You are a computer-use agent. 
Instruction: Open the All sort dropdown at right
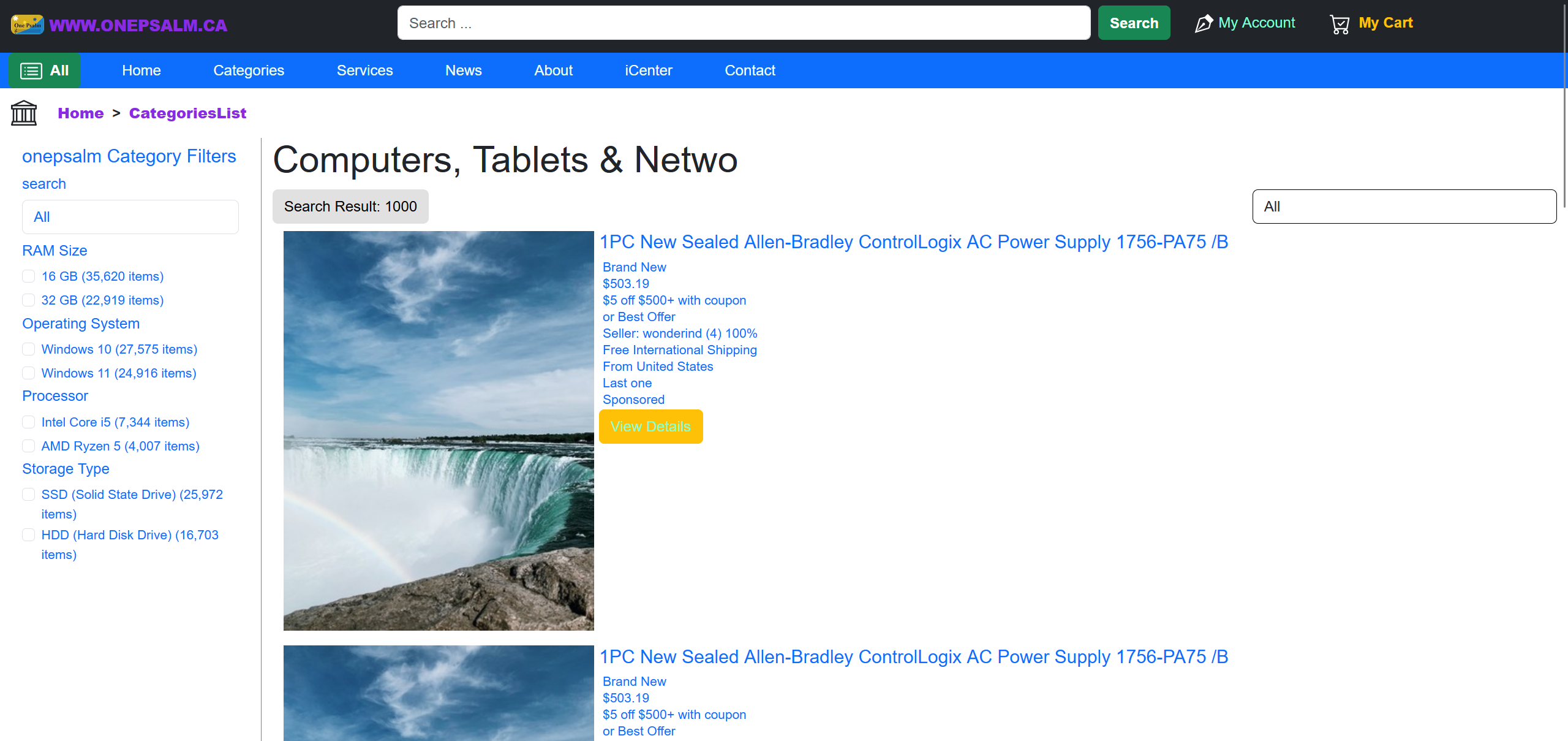(1404, 207)
